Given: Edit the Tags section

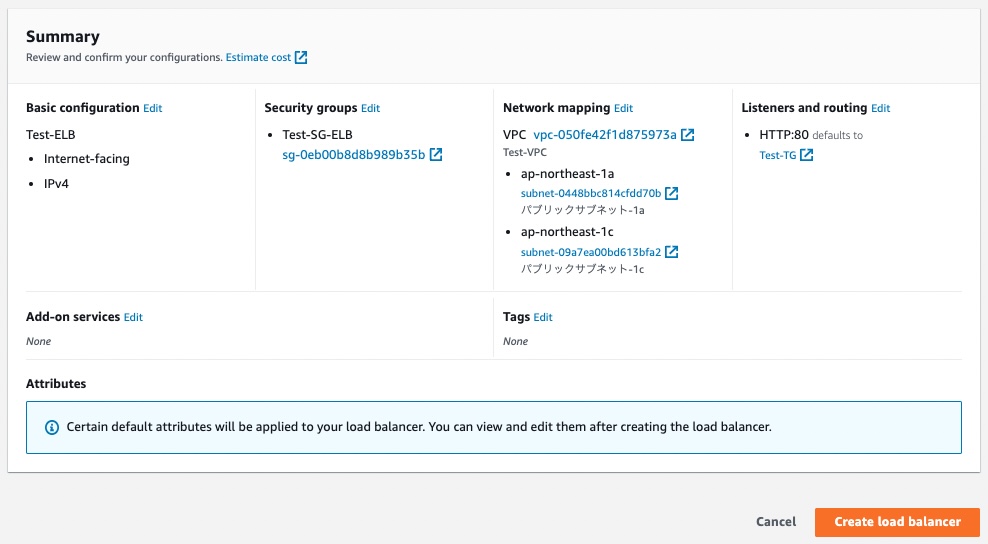Looking at the screenshot, I should [x=543, y=317].
